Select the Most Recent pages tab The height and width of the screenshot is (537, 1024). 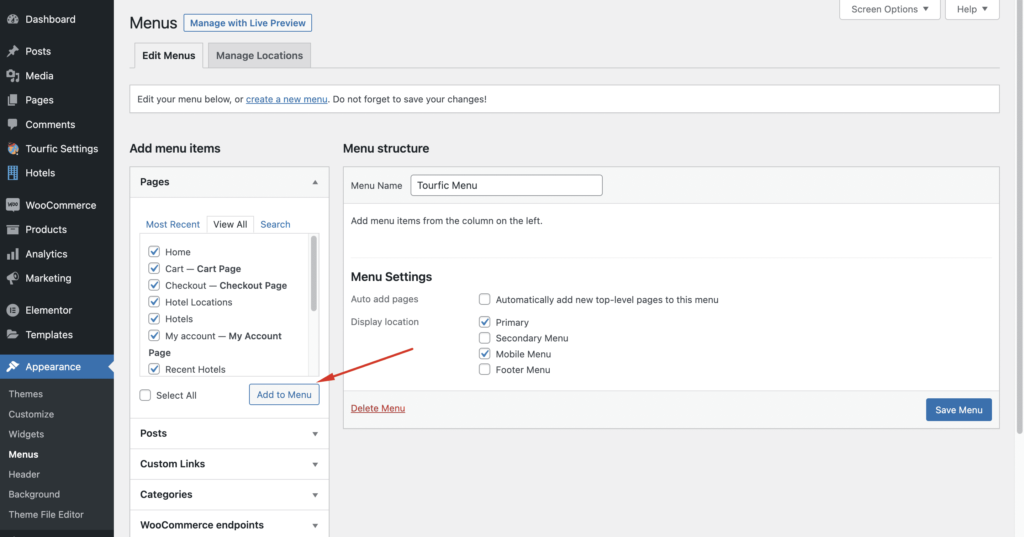(172, 224)
